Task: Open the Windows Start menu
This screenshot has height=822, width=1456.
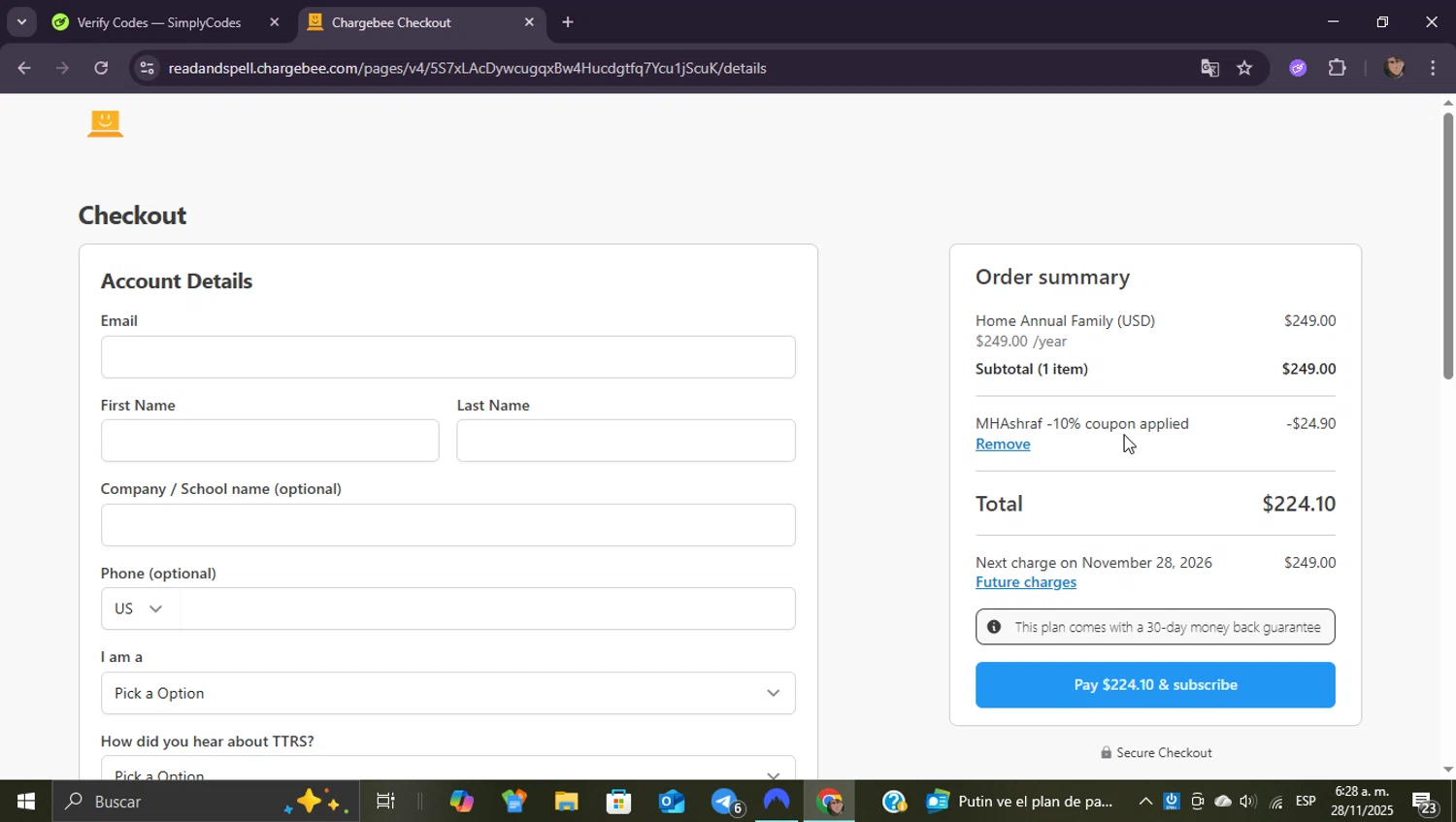Action: pos(25,802)
